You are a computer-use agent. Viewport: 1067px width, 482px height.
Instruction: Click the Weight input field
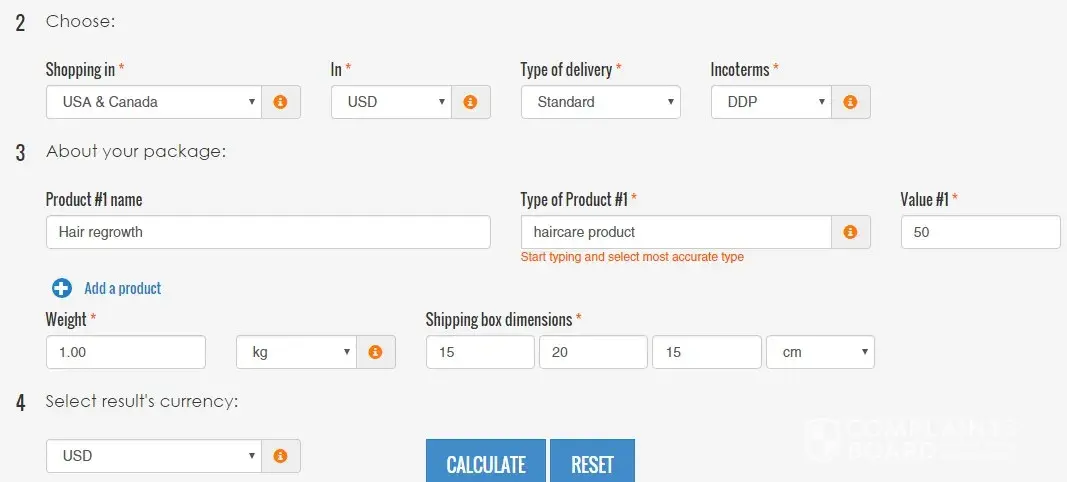click(126, 352)
